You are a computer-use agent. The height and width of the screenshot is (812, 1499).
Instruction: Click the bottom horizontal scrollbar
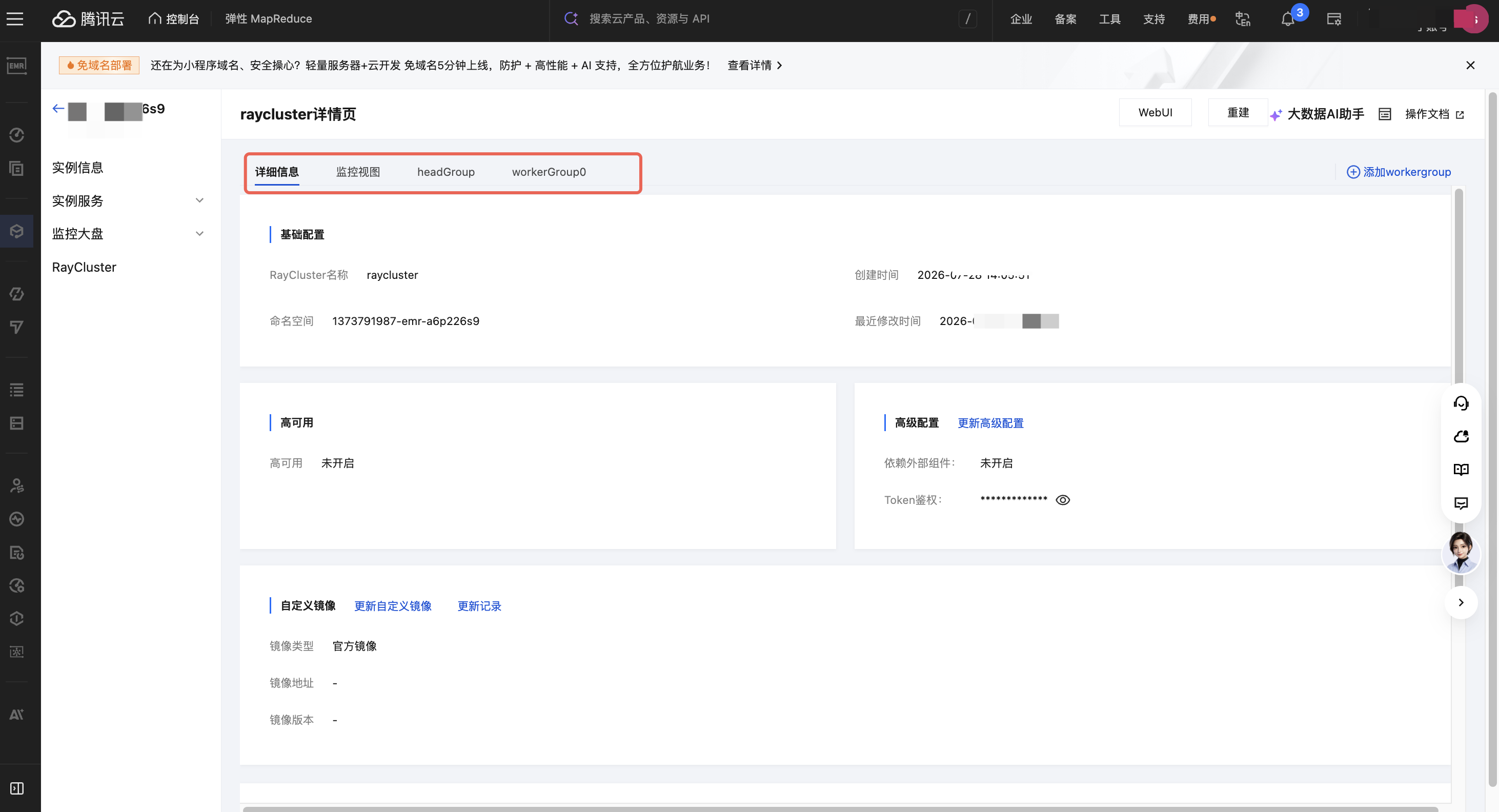coord(840,809)
